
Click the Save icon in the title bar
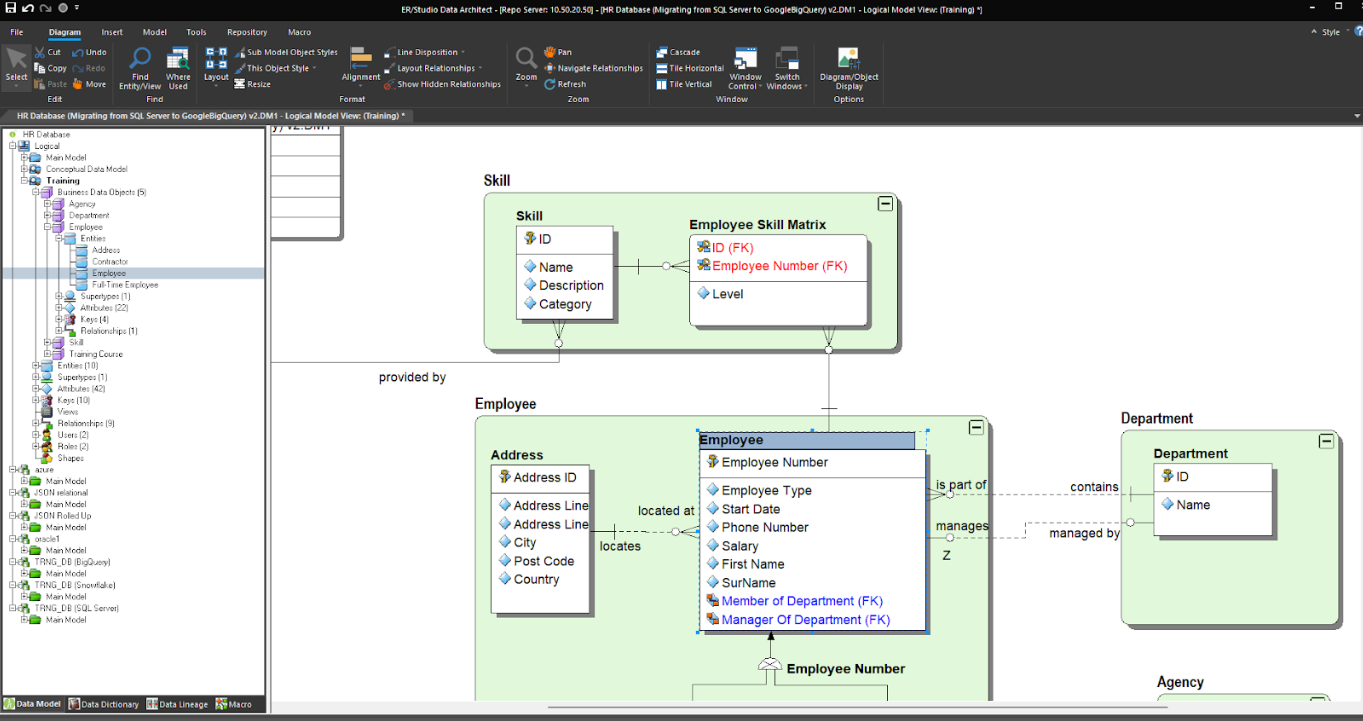pyautogui.click(x=10, y=8)
